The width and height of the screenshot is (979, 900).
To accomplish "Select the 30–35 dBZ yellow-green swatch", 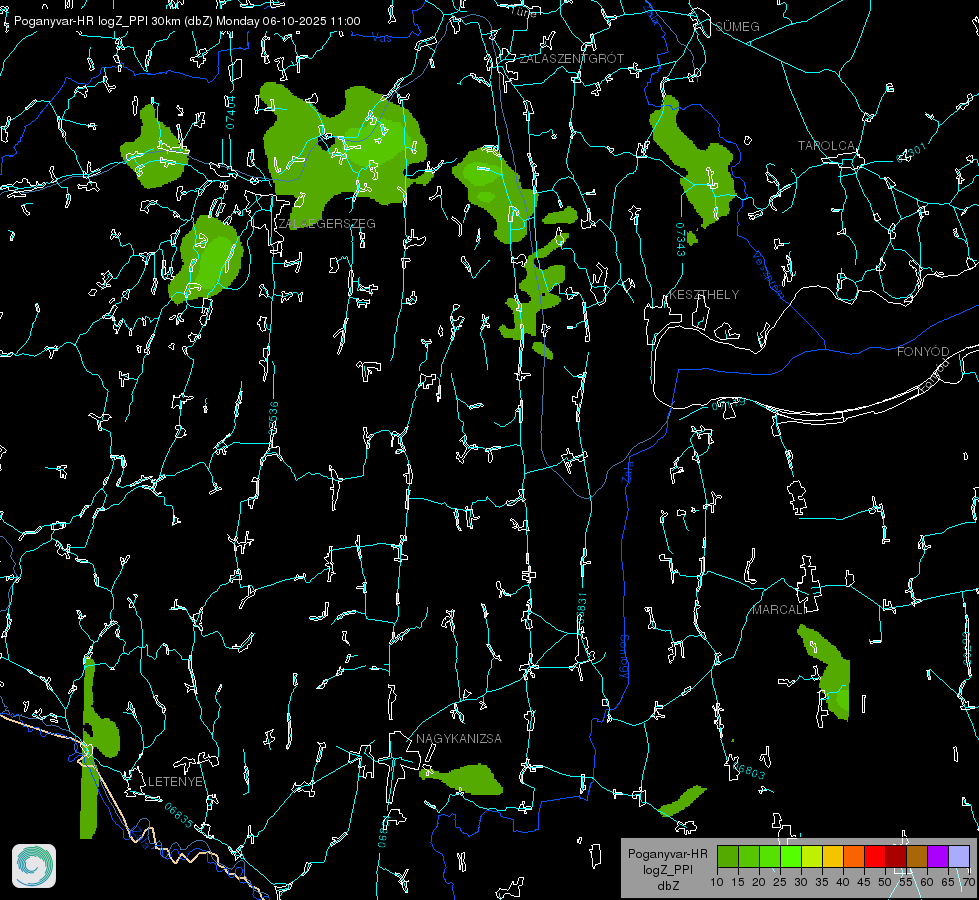I will click(812, 856).
